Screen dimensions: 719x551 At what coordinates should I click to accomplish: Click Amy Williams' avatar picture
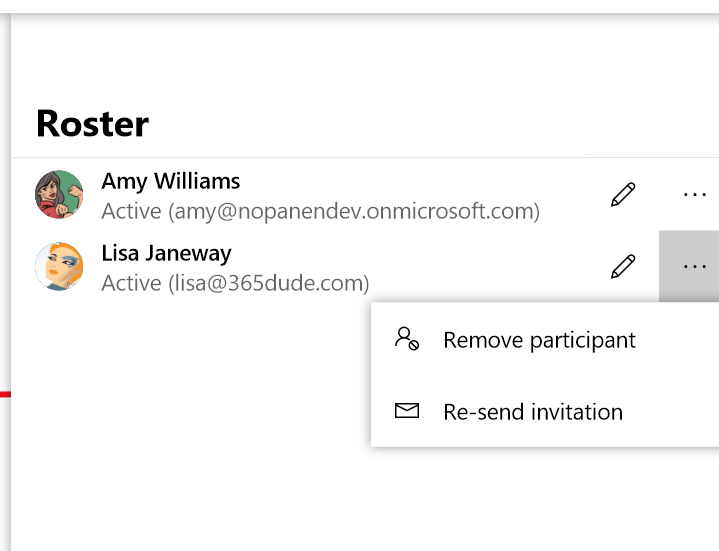pos(59,195)
